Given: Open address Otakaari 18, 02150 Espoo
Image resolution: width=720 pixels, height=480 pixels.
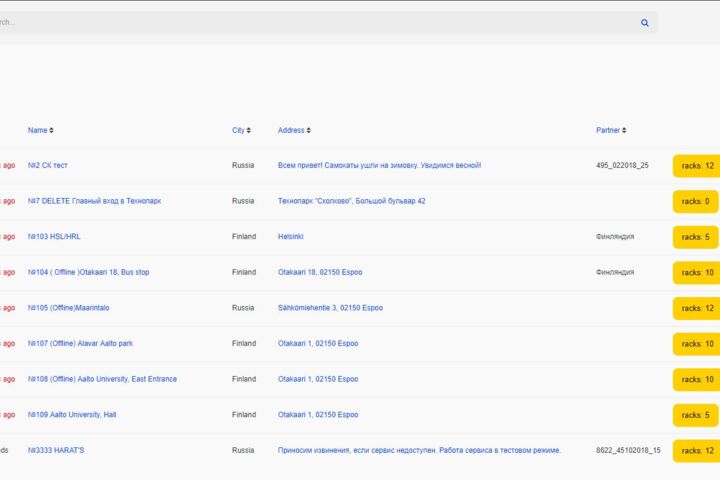Looking at the screenshot, I should (320, 272).
